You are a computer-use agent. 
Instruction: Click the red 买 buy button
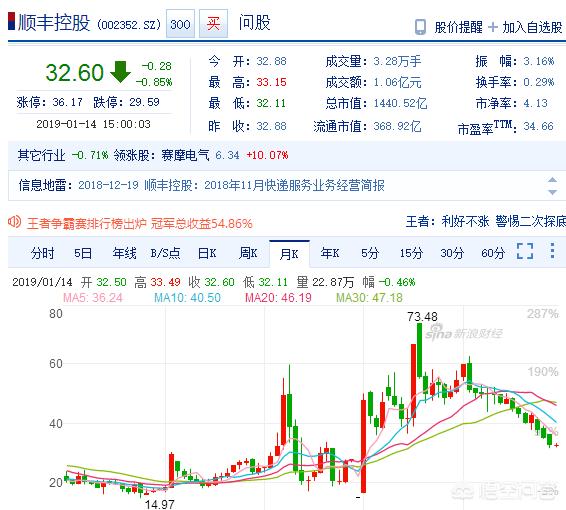point(213,24)
